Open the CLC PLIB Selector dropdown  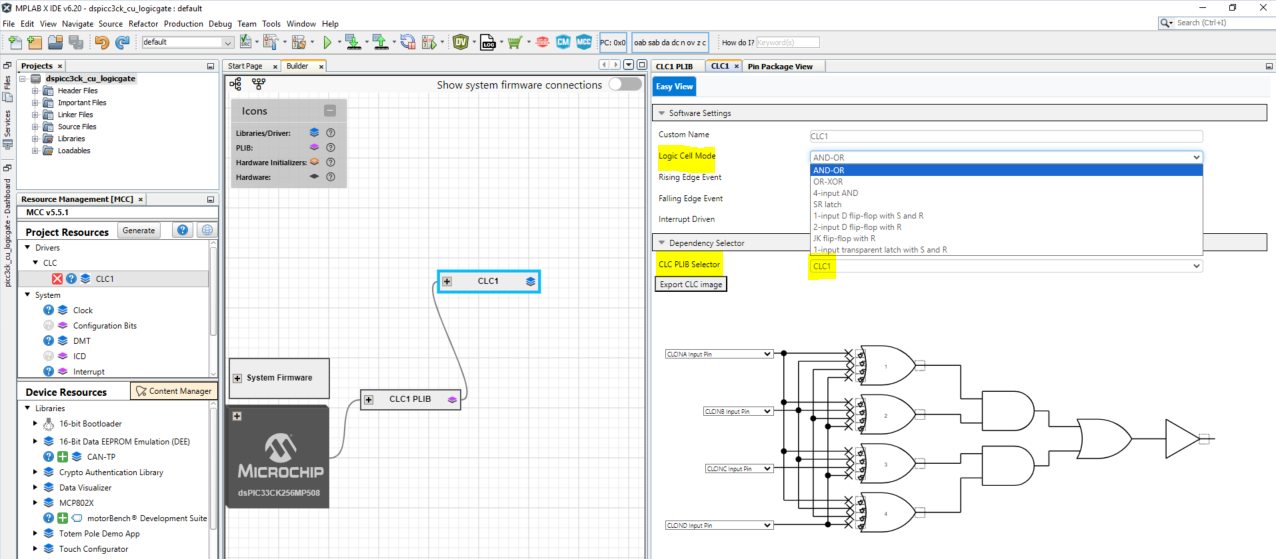pos(1006,266)
